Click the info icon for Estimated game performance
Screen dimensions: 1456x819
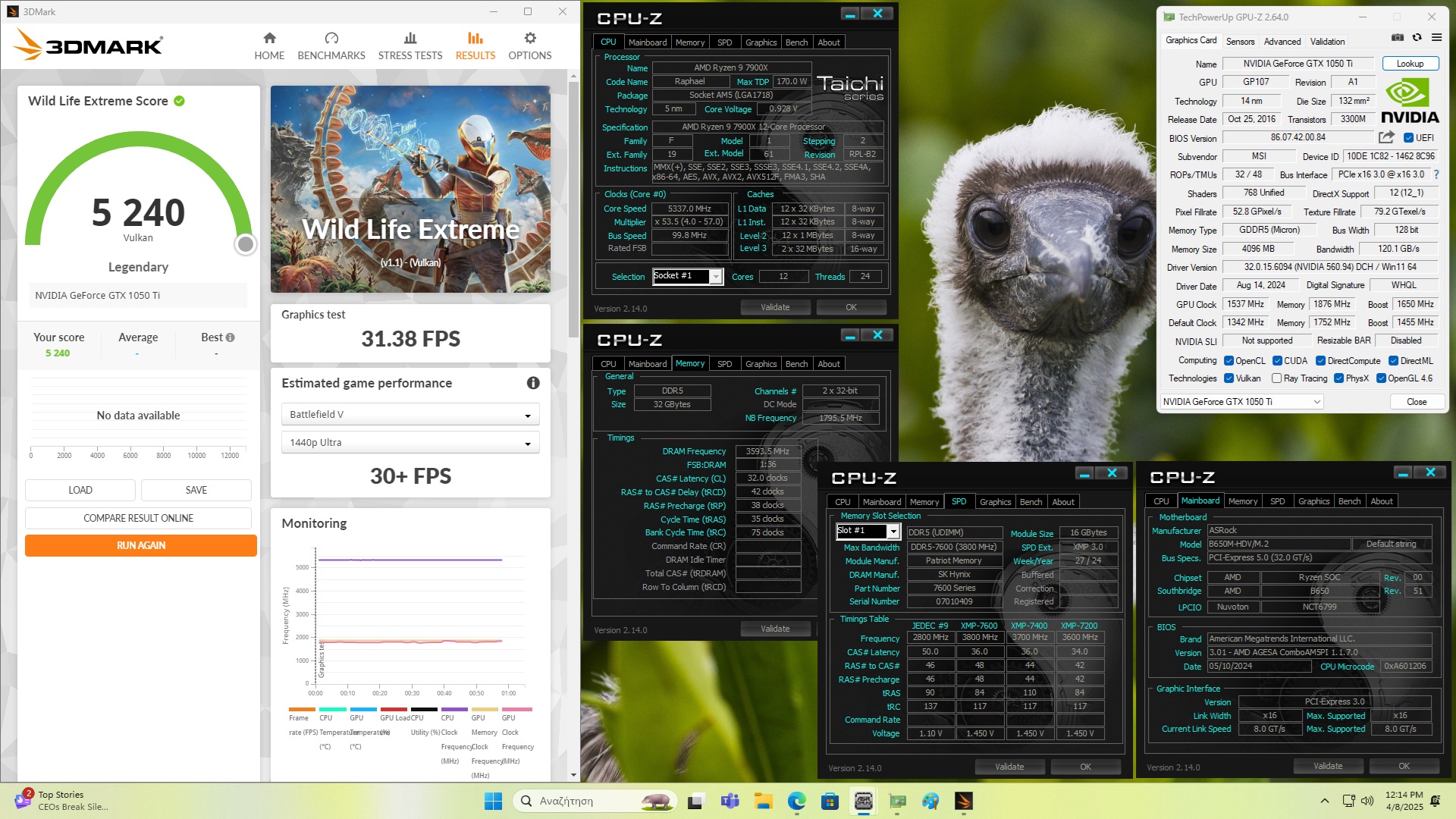(533, 383)
